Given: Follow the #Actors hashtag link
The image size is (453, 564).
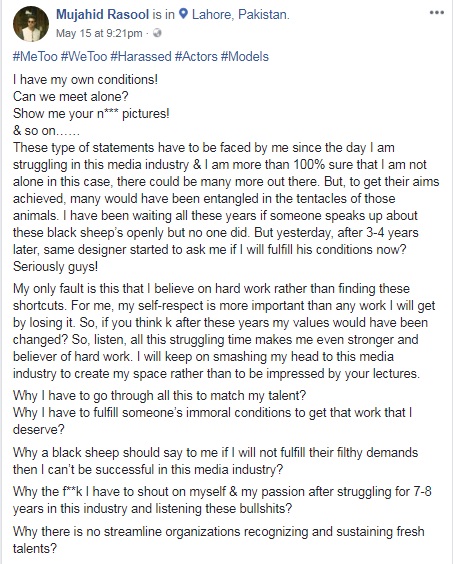Looking at the screenshot, I should pyautogui.click(x=196, y=57).
